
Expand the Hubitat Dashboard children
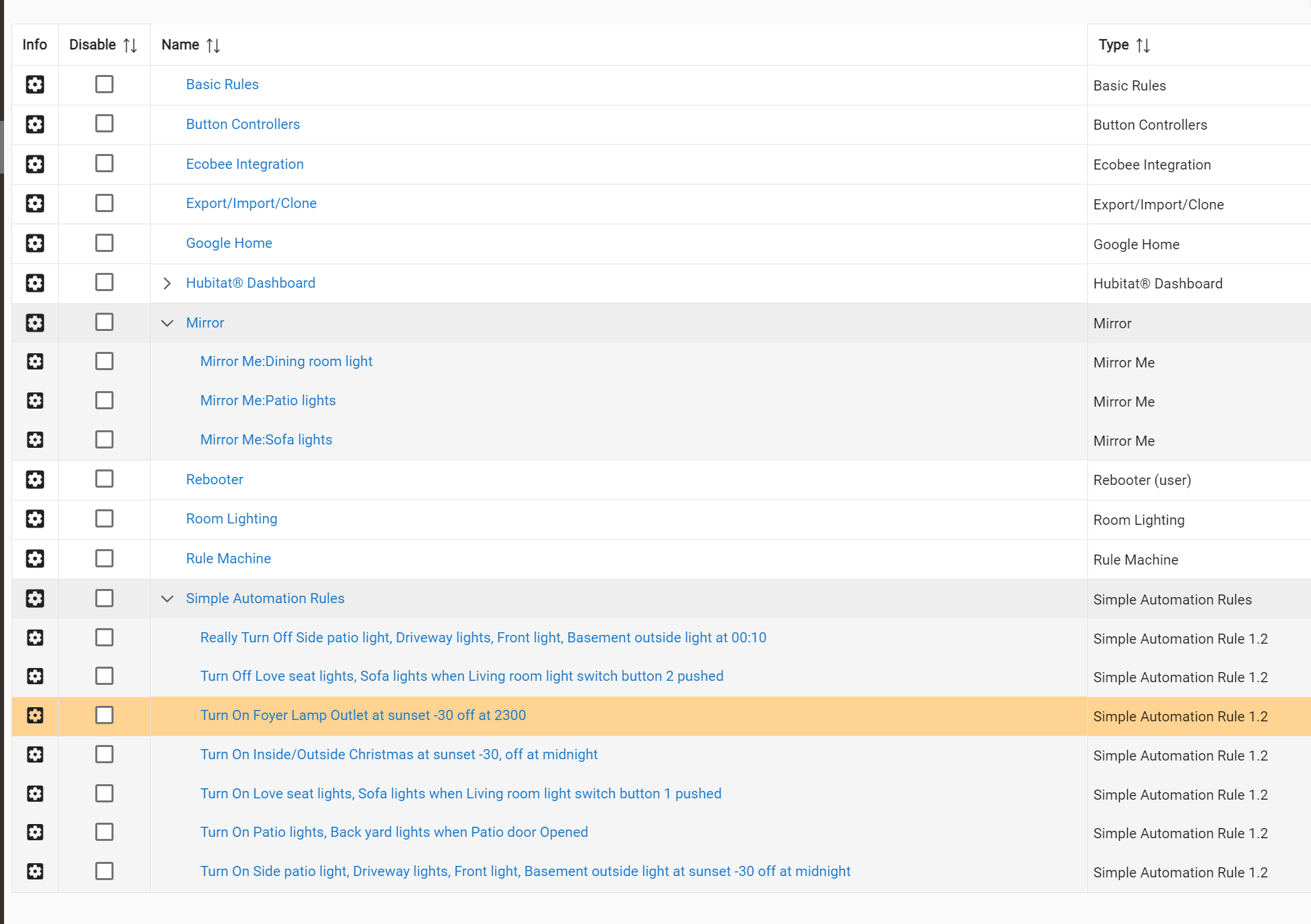click(167, 283)
